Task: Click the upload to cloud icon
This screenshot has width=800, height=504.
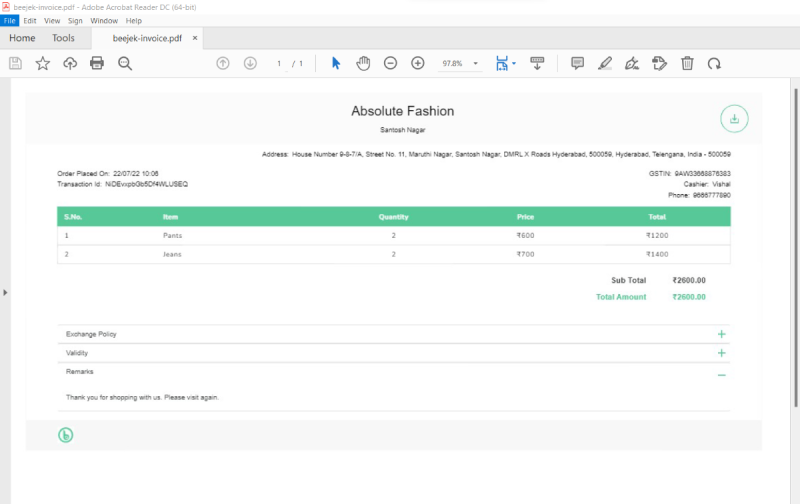Action: pyautogui.click(x=70, y=63)
